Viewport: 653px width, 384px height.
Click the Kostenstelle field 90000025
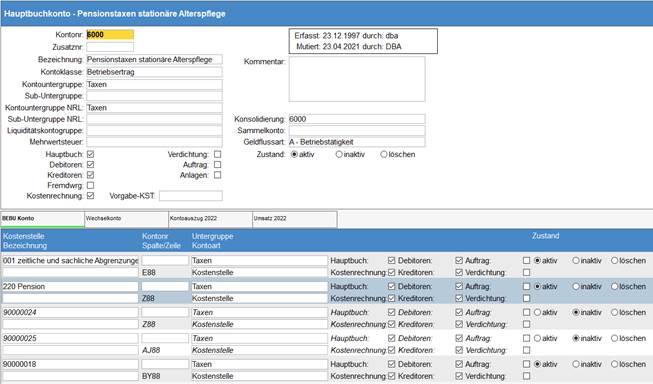[x=70, y=338]
